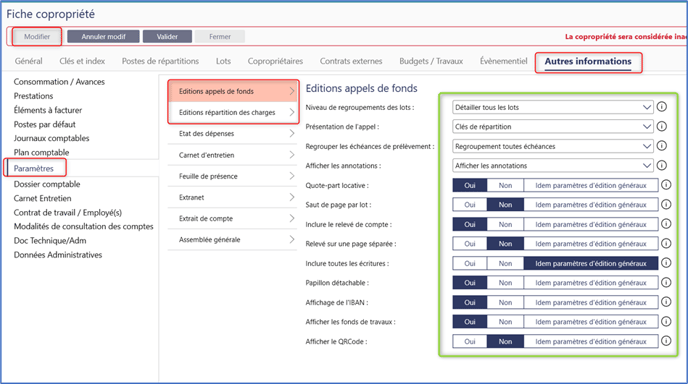Open info icon for Papillon détachable
This screenshot has width=688, height=384.
[666, 283]
